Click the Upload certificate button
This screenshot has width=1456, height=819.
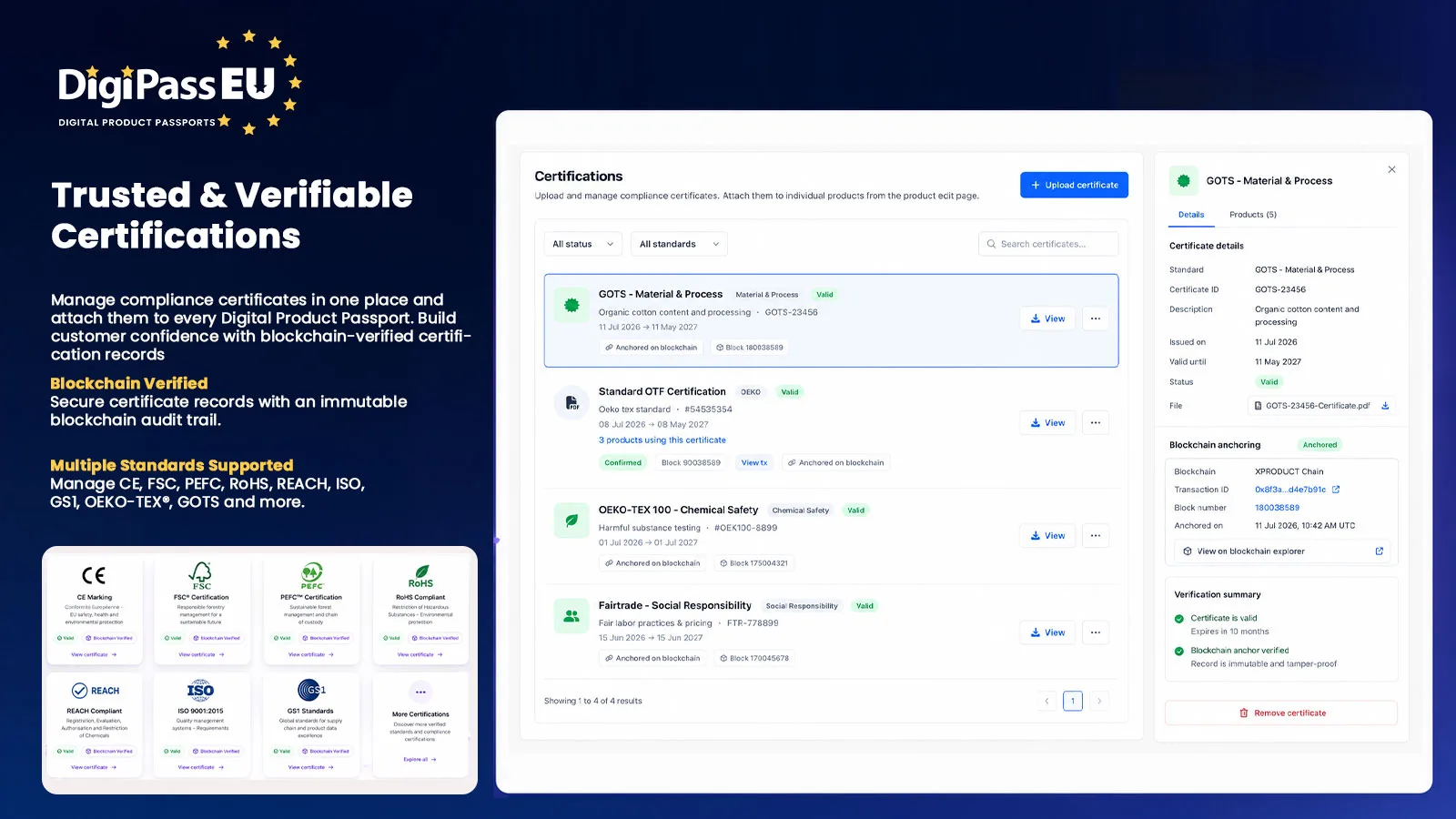[1074, 185]
